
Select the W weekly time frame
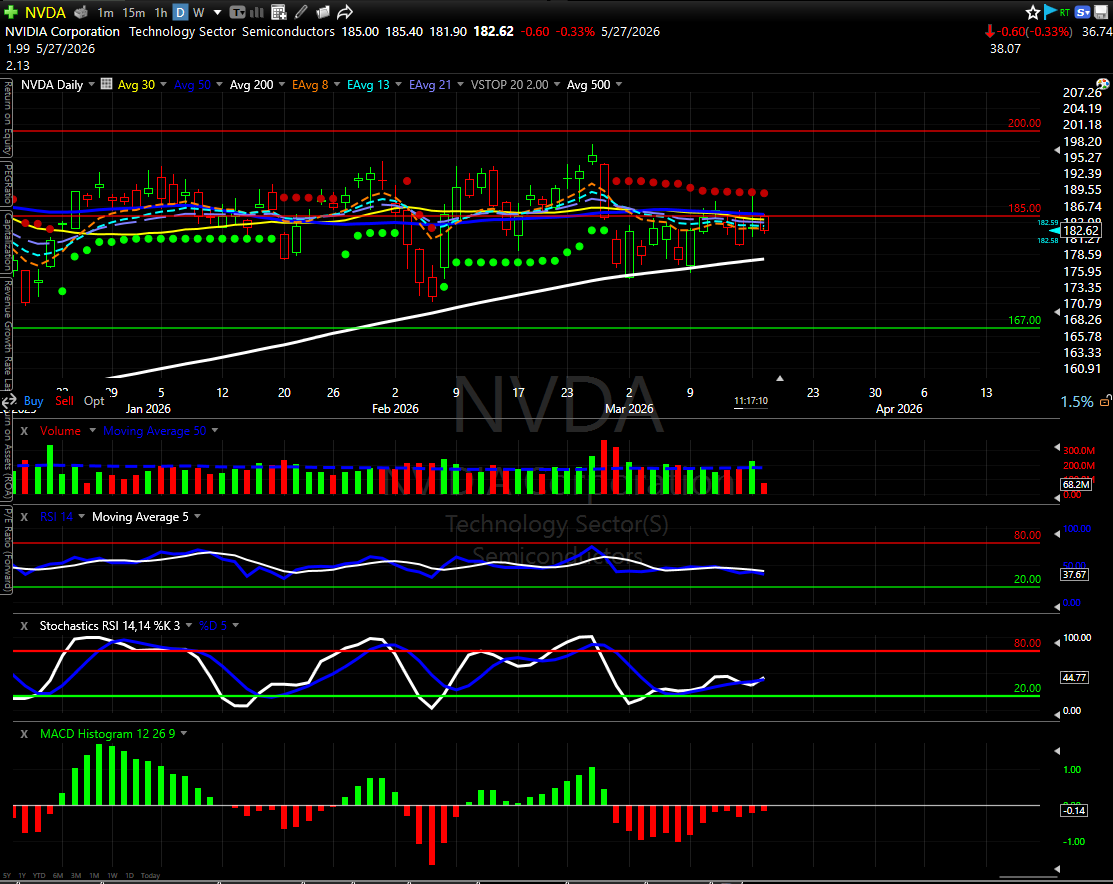(199, 13)
